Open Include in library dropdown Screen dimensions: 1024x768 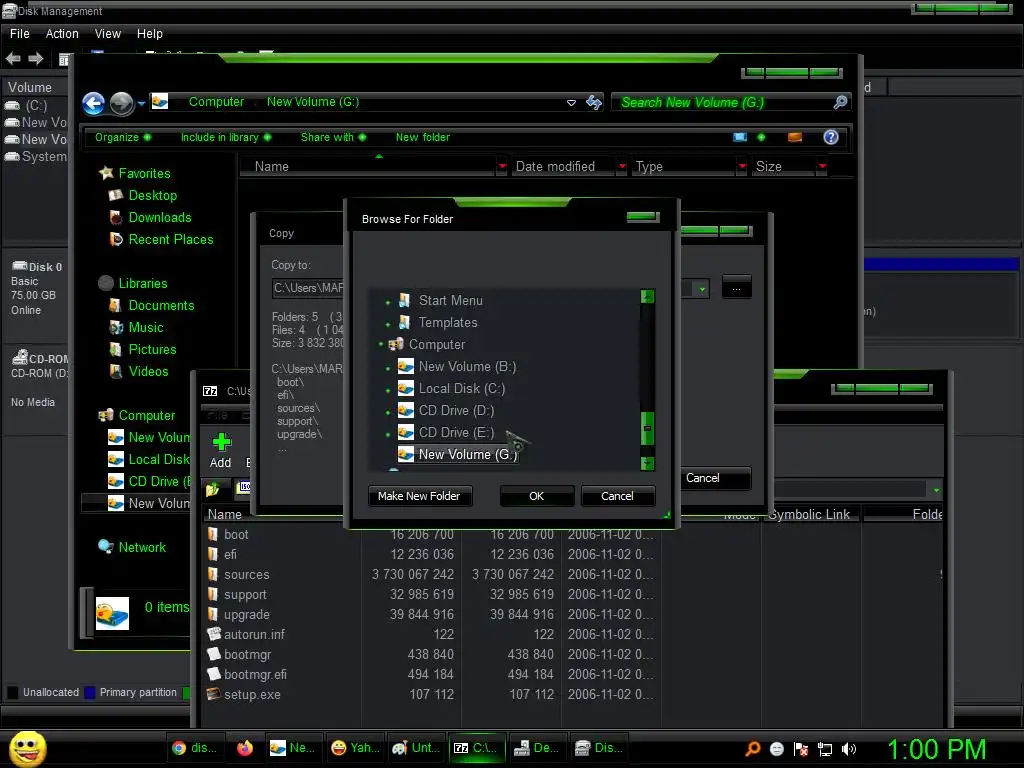pyautogui.click(x=226, y=137)
